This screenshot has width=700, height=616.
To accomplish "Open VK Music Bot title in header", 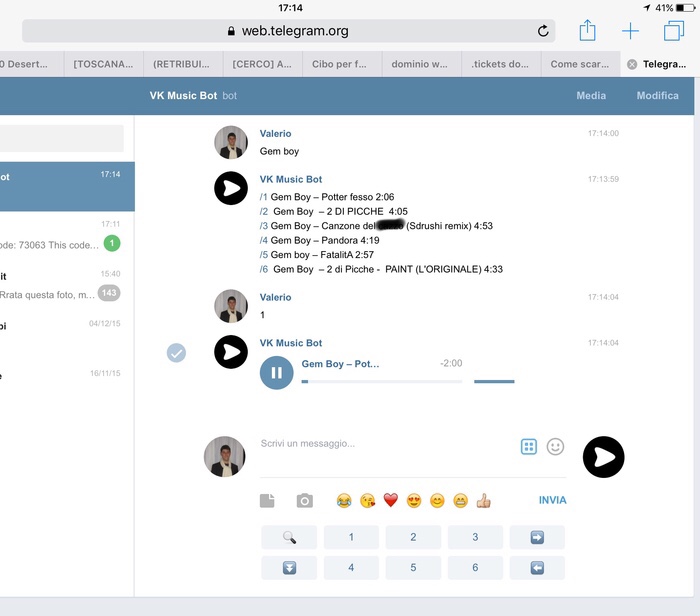I will [x=183, y=96].
